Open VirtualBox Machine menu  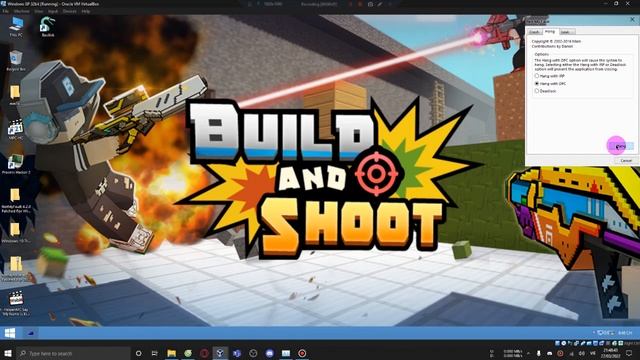21,11
